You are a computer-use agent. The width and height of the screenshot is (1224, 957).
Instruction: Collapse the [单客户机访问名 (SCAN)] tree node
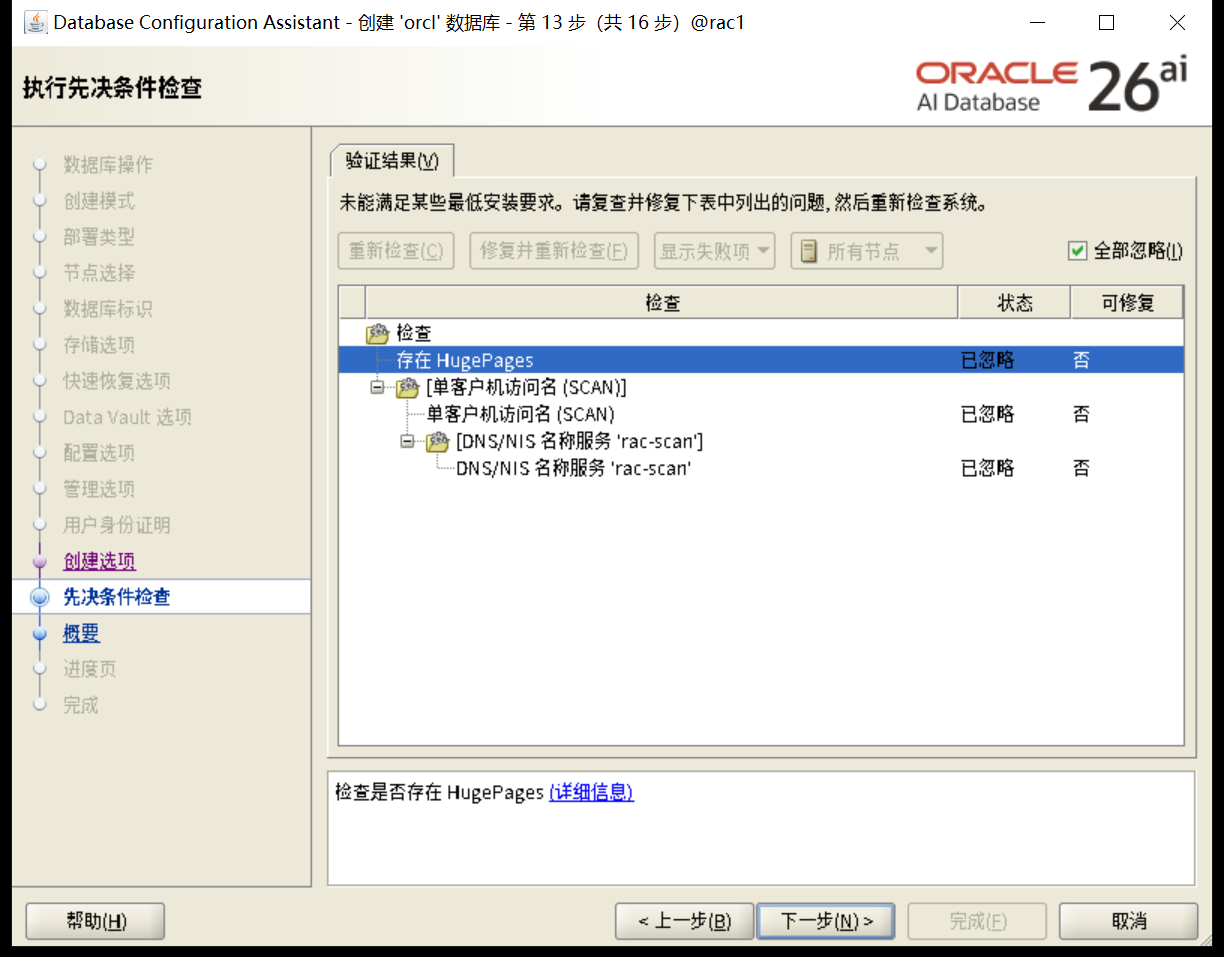pyautogui.click(x=377, y=387)
